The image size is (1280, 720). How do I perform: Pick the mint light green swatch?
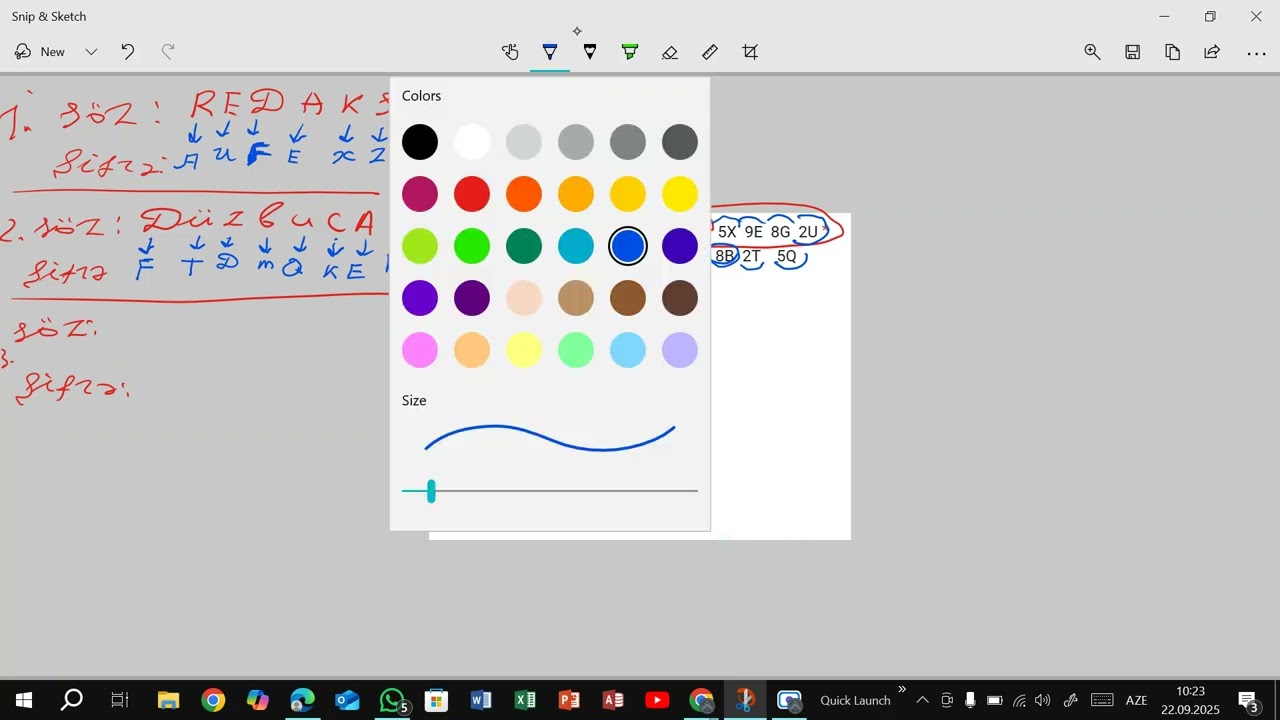coord(576,350)
